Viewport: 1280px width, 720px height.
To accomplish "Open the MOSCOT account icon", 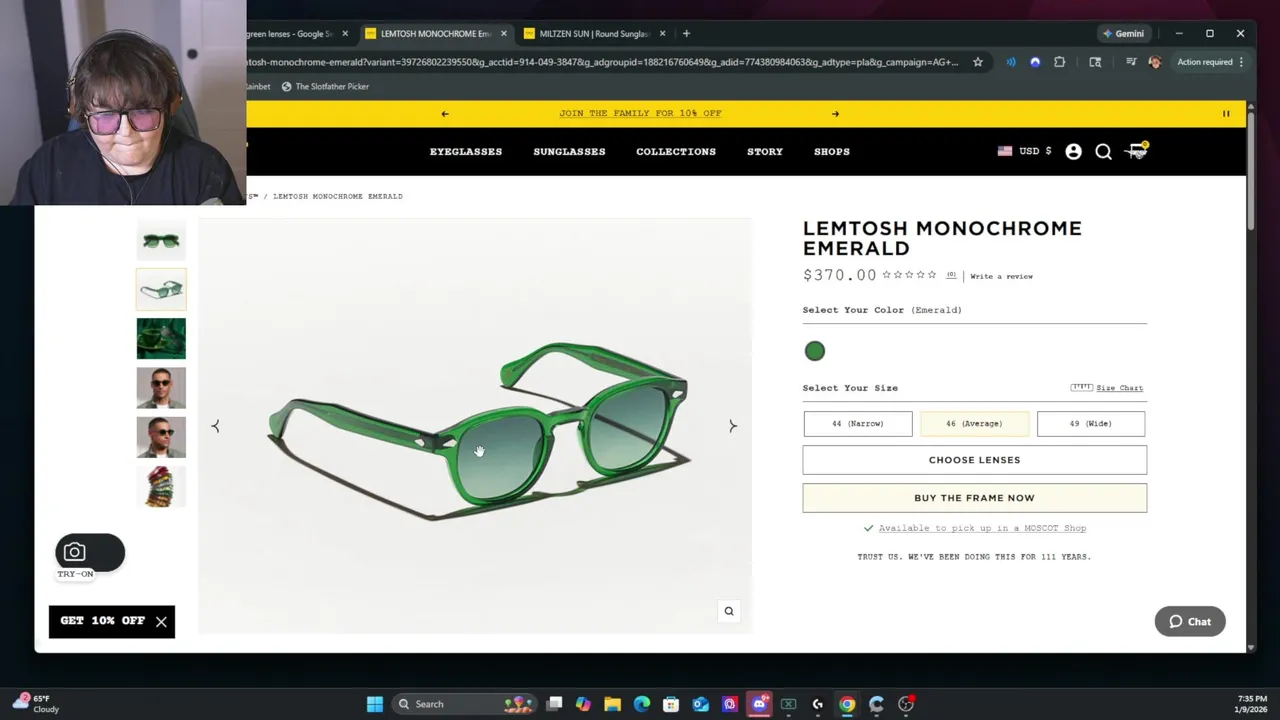I will [x=1073, y=152].
